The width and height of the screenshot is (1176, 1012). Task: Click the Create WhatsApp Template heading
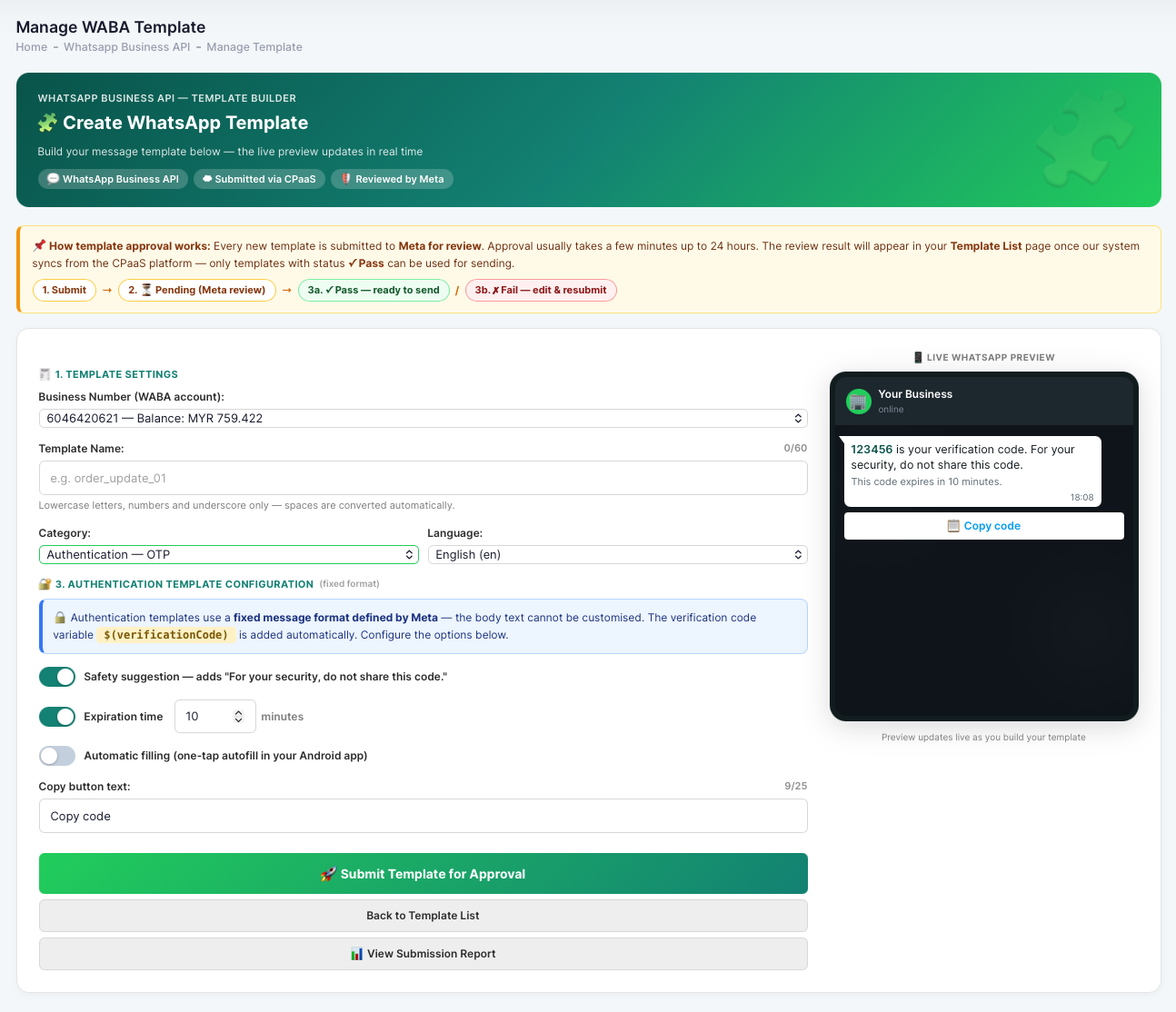185,123
